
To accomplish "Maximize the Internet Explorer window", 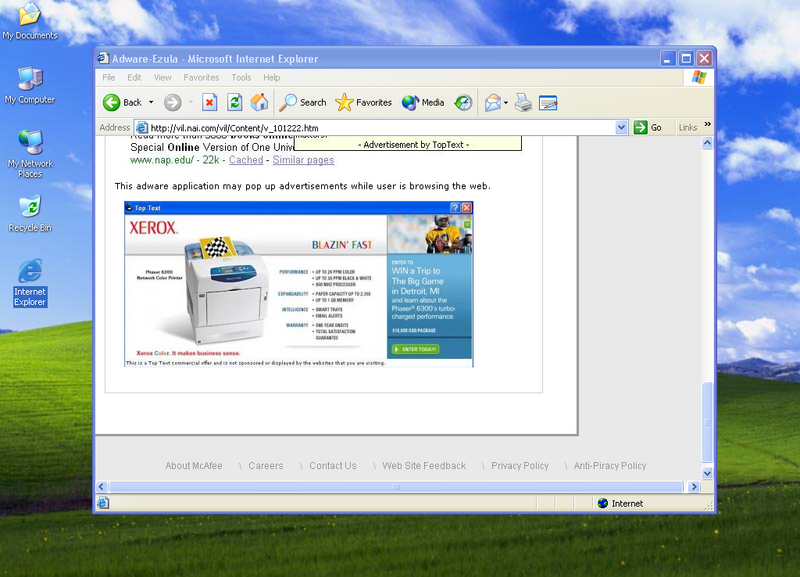I will pyautogui.click(x=686, y=59).
